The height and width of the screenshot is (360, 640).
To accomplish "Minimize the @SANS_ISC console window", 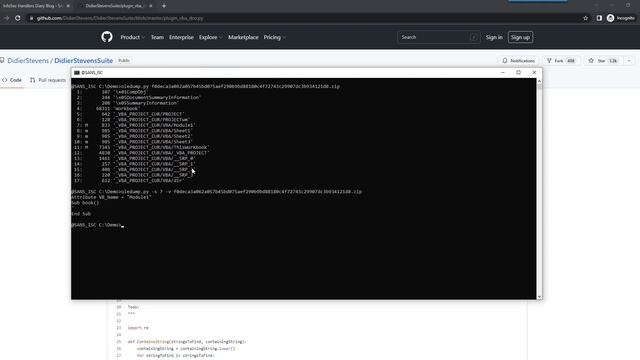I will tap(503, 72).
